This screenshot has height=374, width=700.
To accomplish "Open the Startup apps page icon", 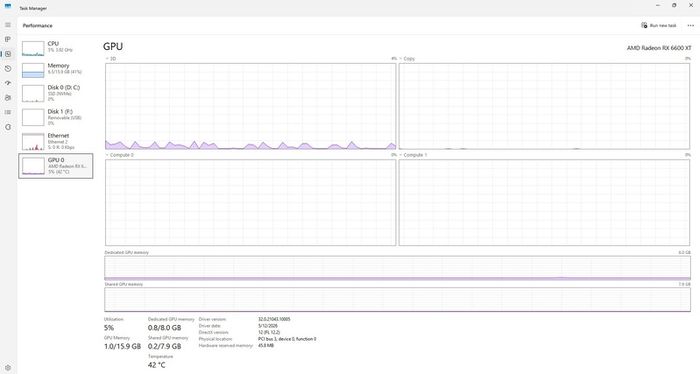I will 8,83.
